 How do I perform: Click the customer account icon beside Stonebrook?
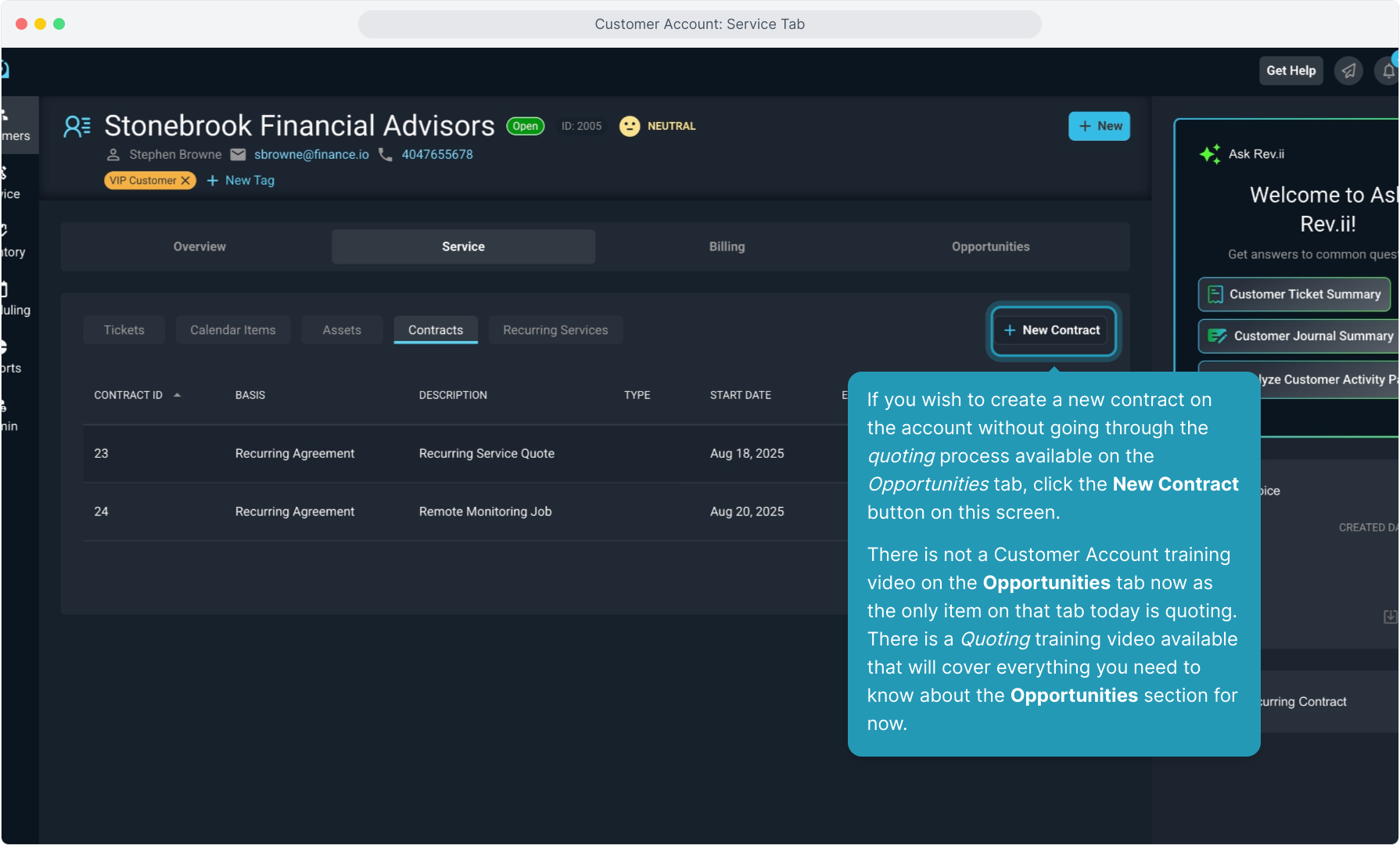(x=77, y=126)
